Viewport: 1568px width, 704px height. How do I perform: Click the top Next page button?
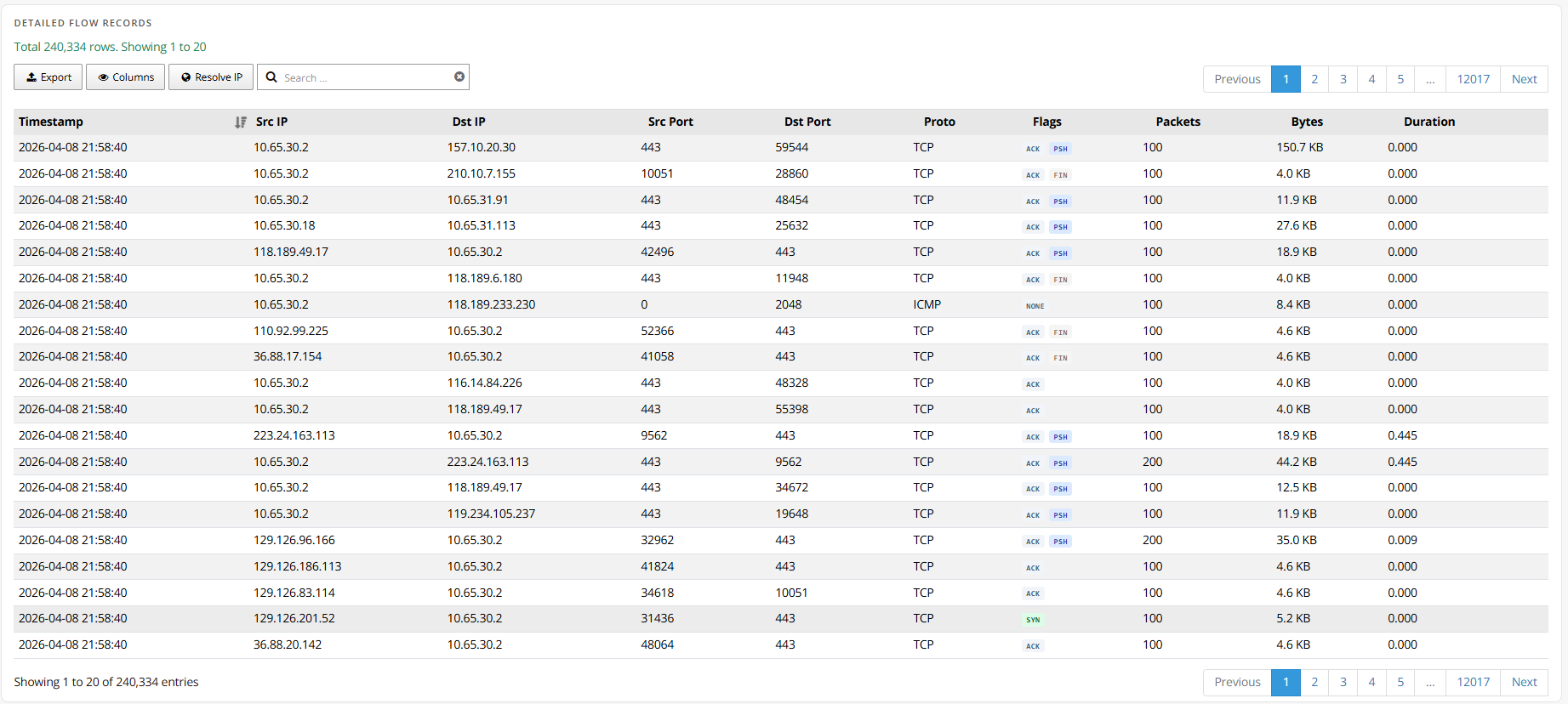[1524, 79]
